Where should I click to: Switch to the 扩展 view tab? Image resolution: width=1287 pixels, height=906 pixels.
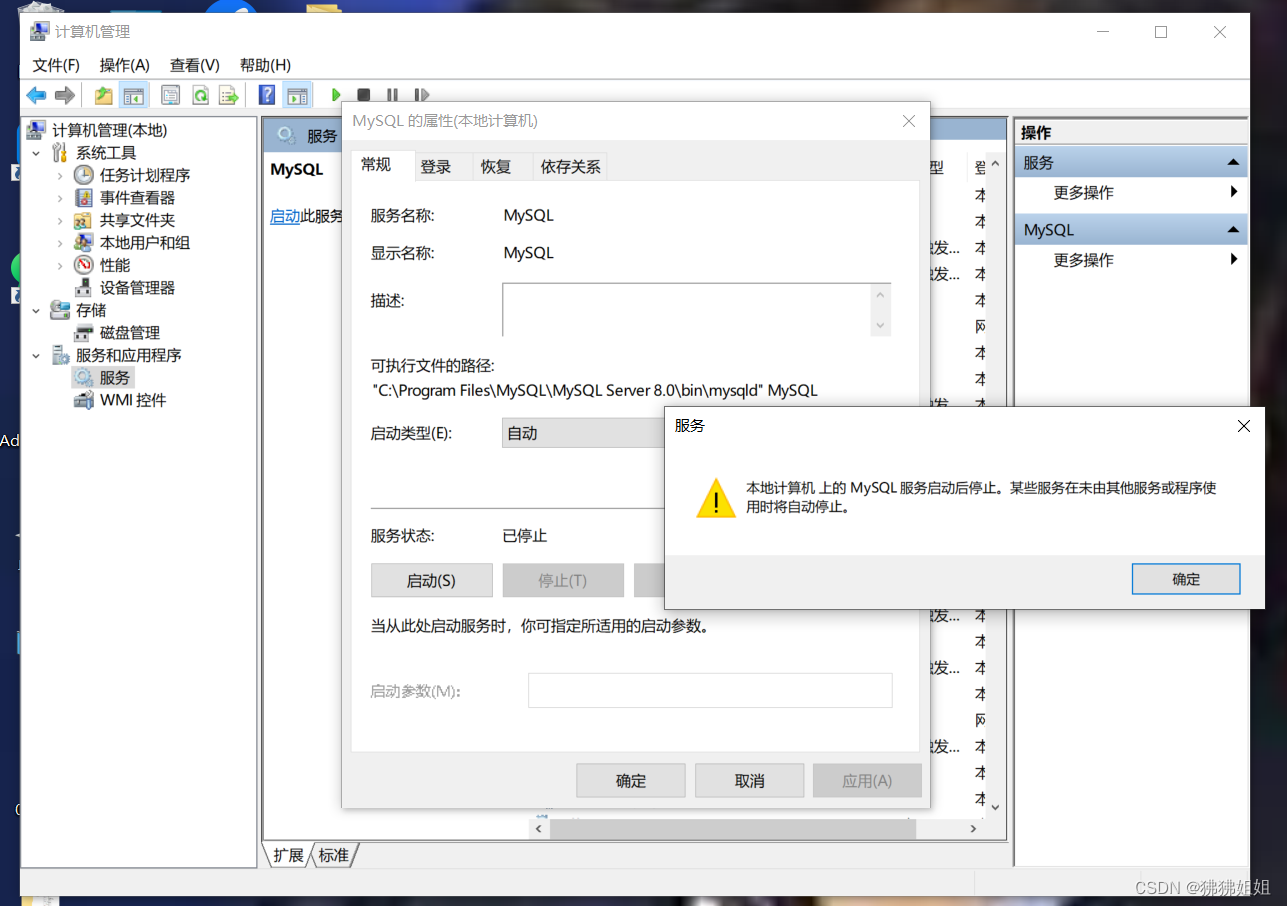click(x=288, y=856)
